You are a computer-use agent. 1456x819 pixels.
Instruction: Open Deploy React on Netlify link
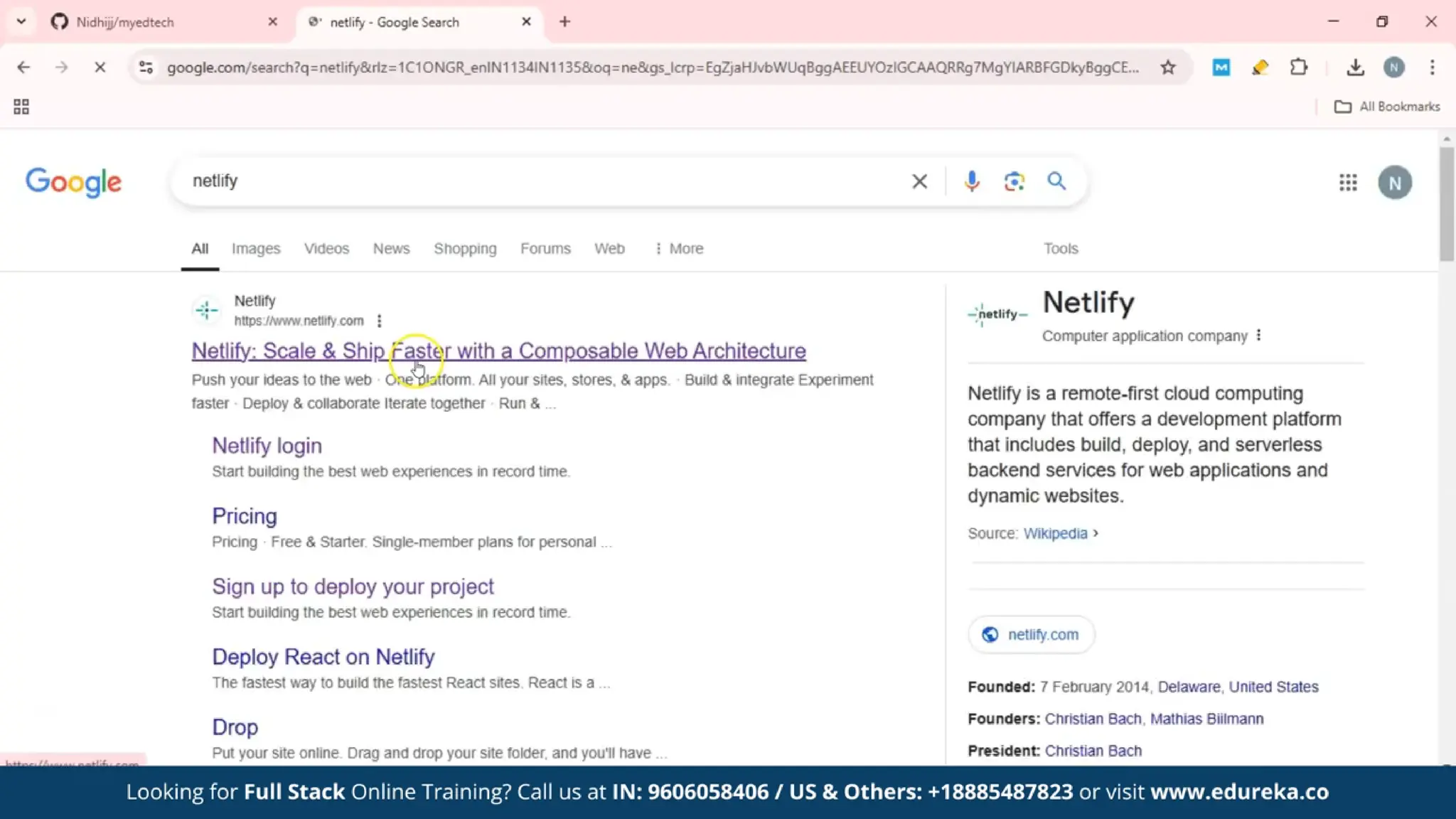323,657
